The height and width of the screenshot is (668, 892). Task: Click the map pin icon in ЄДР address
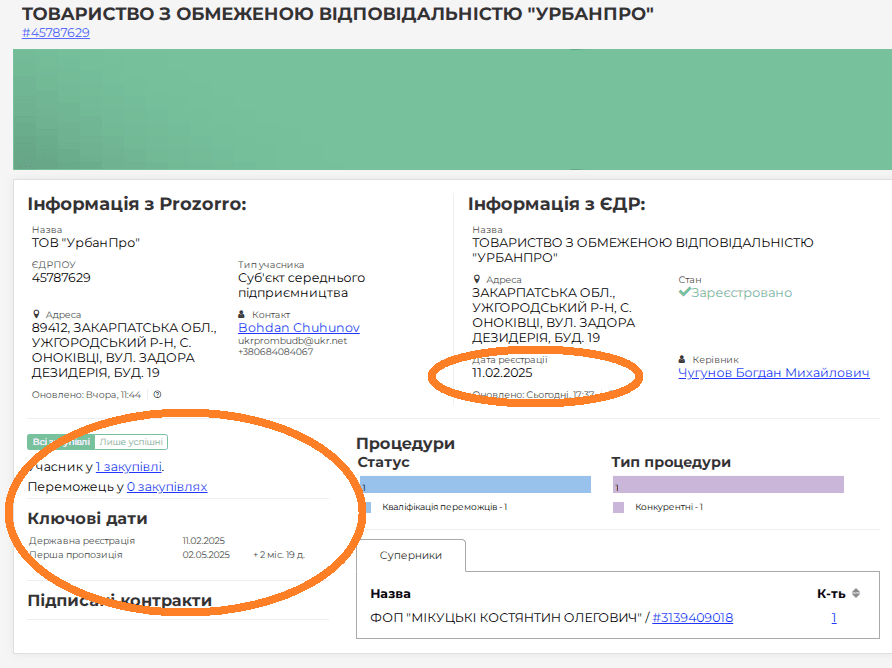(476, 280)
